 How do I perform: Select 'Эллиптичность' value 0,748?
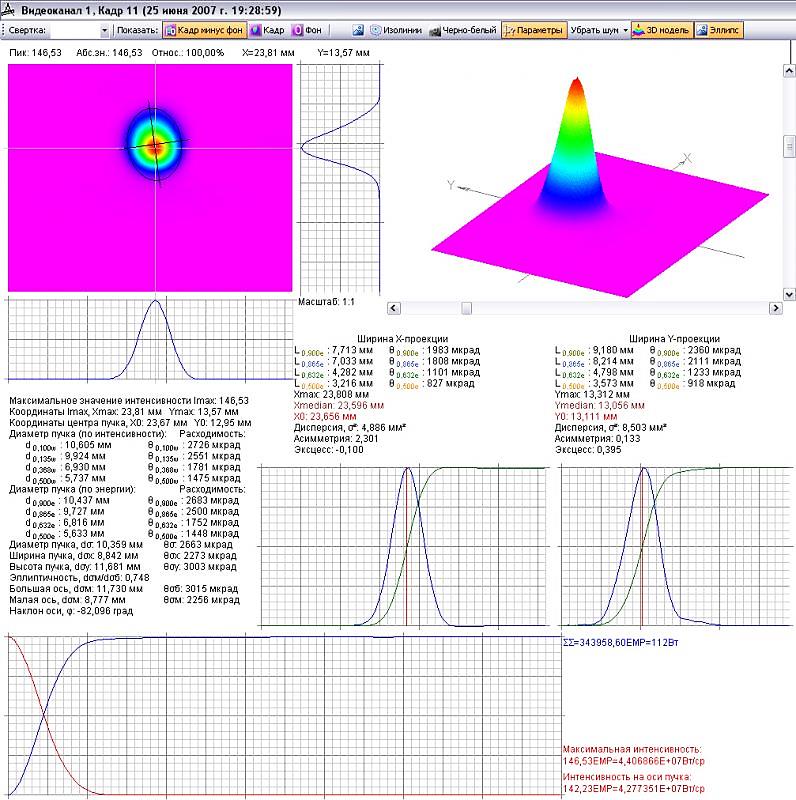click(x=137, y=578)
